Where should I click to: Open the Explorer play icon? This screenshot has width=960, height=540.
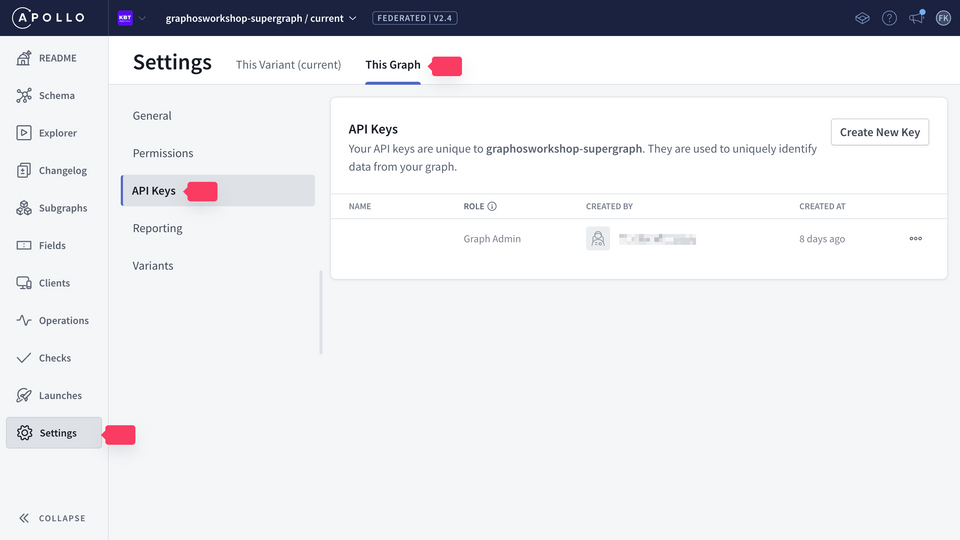24,133
